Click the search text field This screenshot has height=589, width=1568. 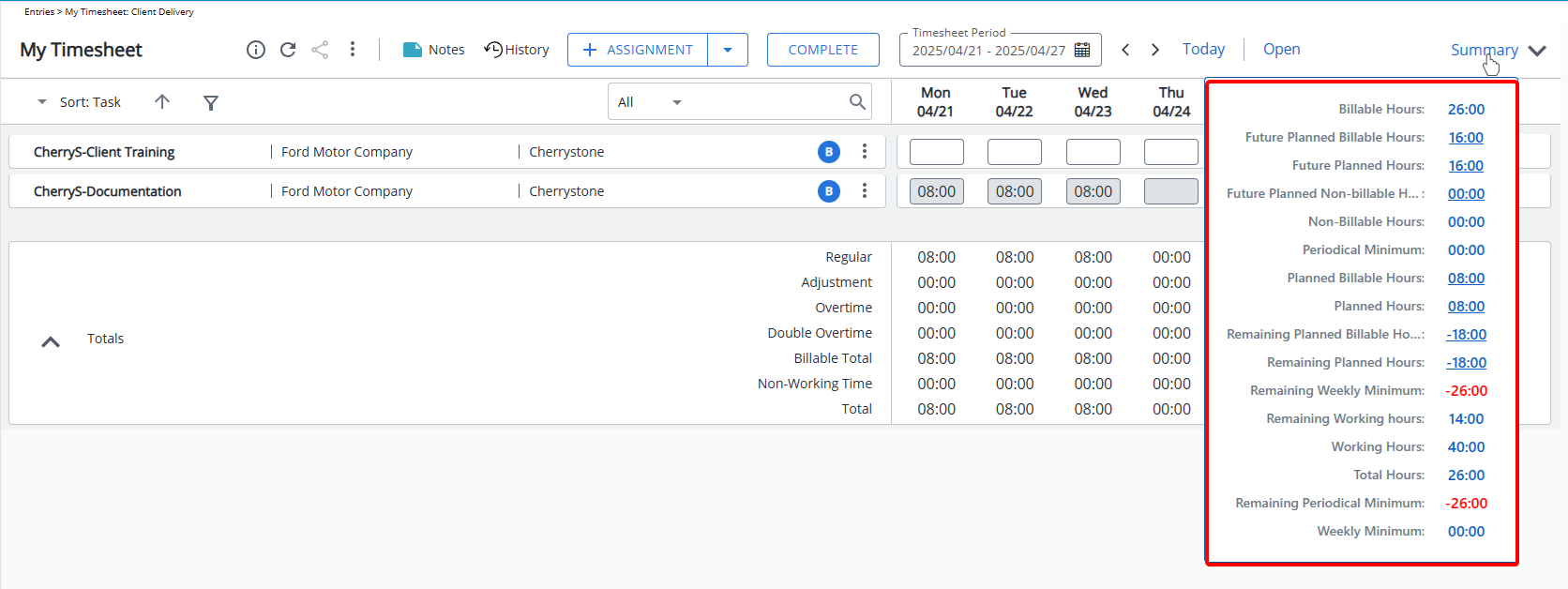click(x=764, y=101)
